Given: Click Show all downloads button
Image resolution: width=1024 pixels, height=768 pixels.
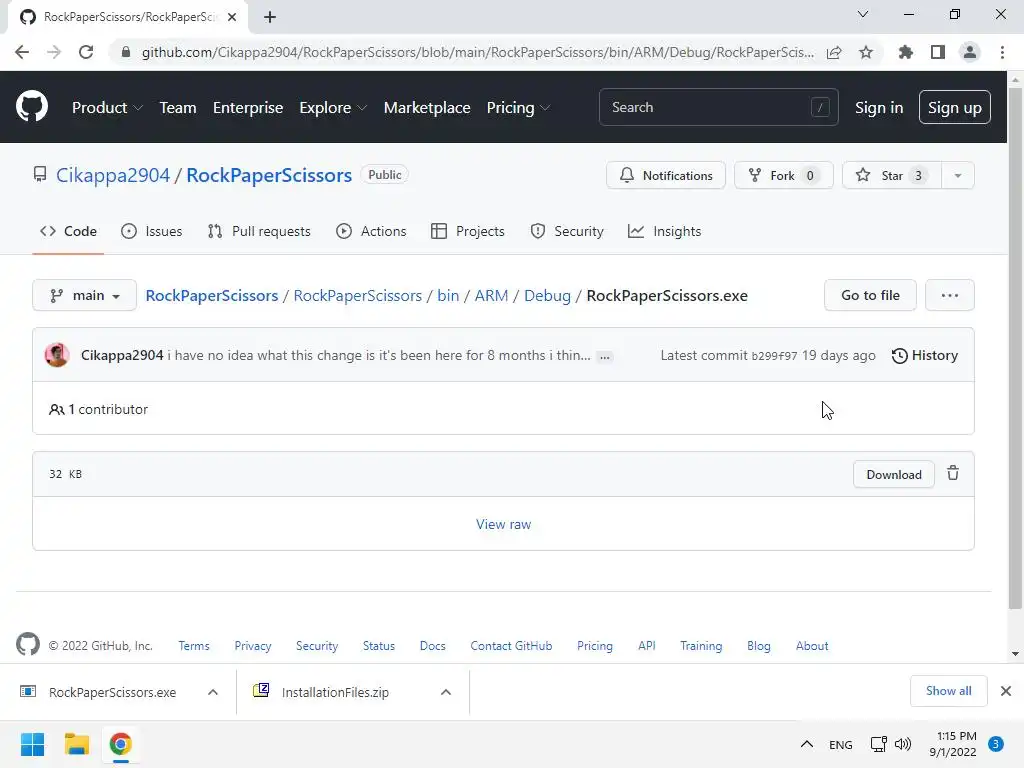Looking at the screenshot, I should tap(948, 691).
